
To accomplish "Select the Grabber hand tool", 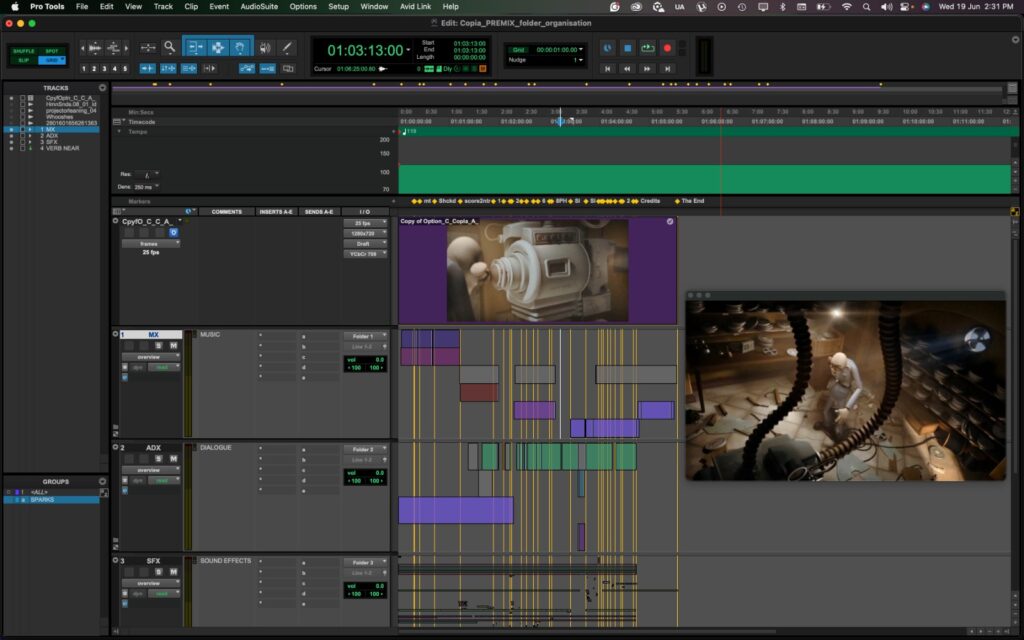I will pos(241,47).
